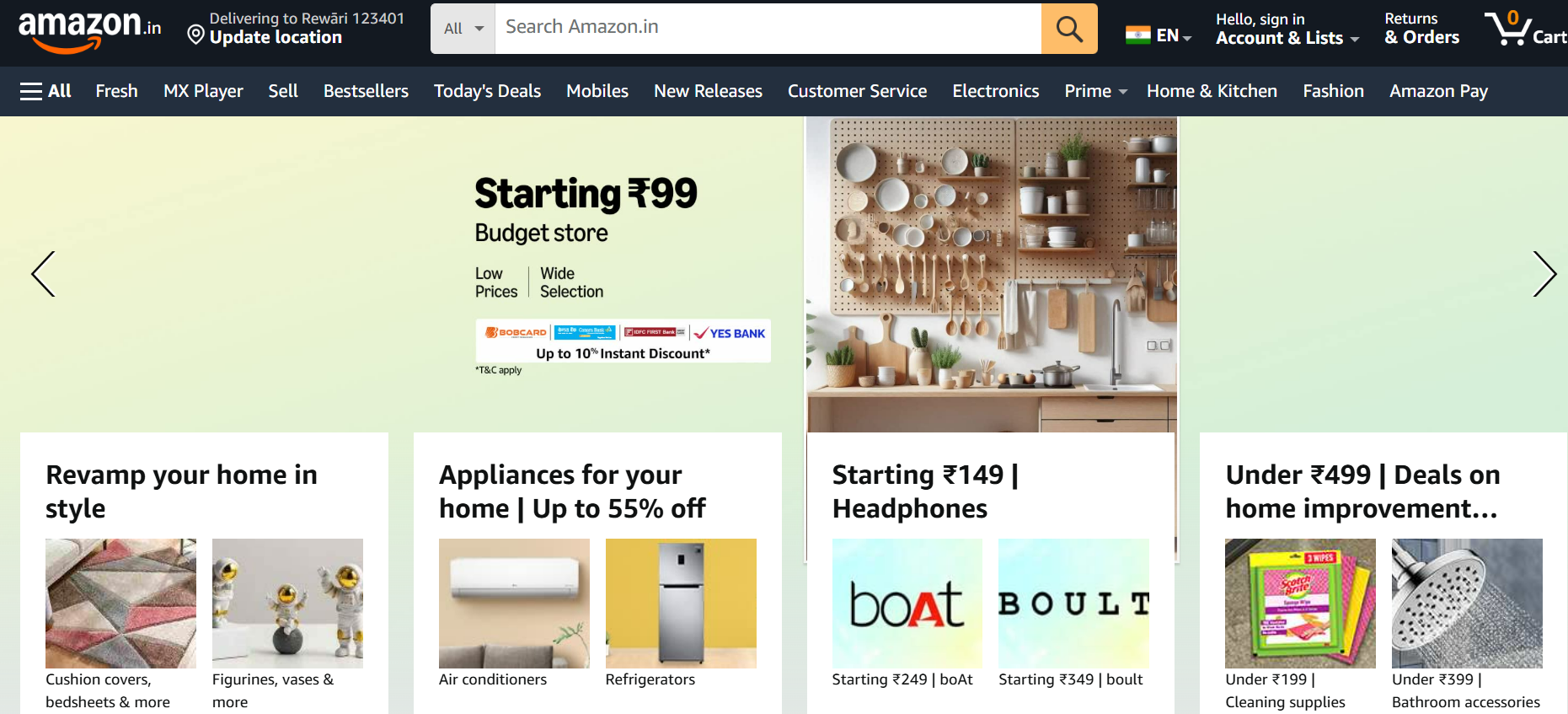Expand the Prime menu dropdown
The image size is (1568, 714).
[1094, 91]
